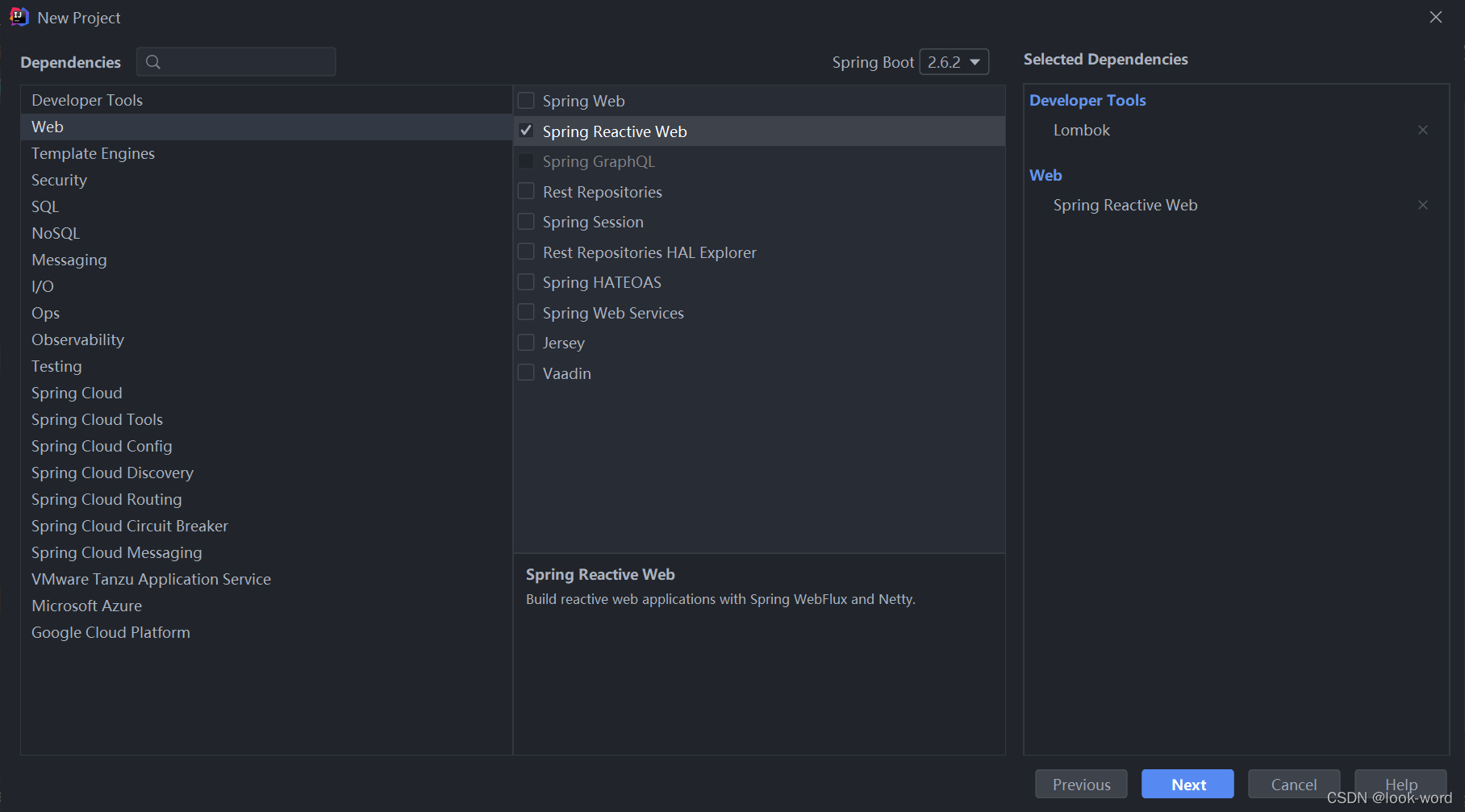Click the IntelliJ IDEA logo icon
Viewport: 1465px width, 812px height.
pos(19,17)
